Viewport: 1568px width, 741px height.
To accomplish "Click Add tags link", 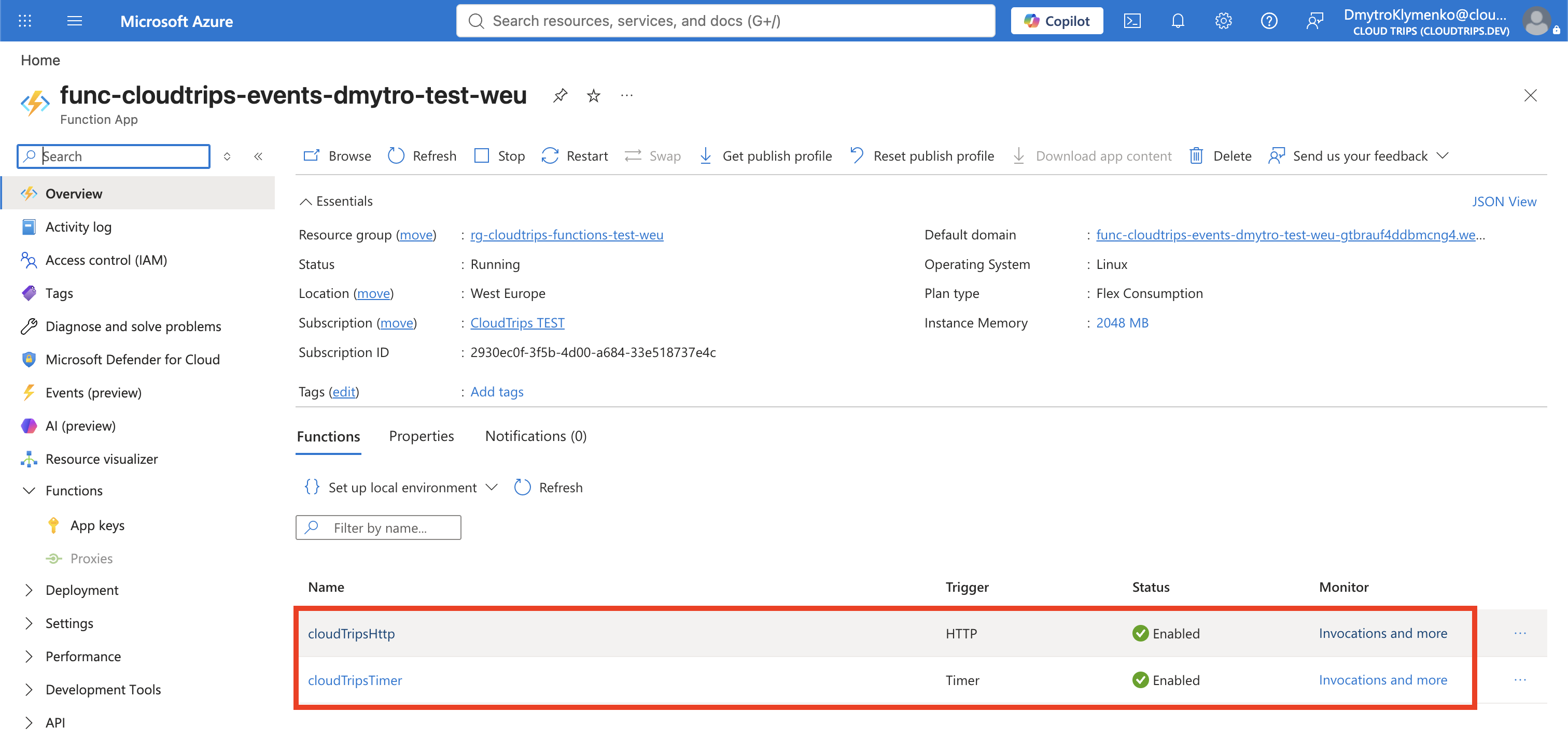I will click(x=497, y=391).
